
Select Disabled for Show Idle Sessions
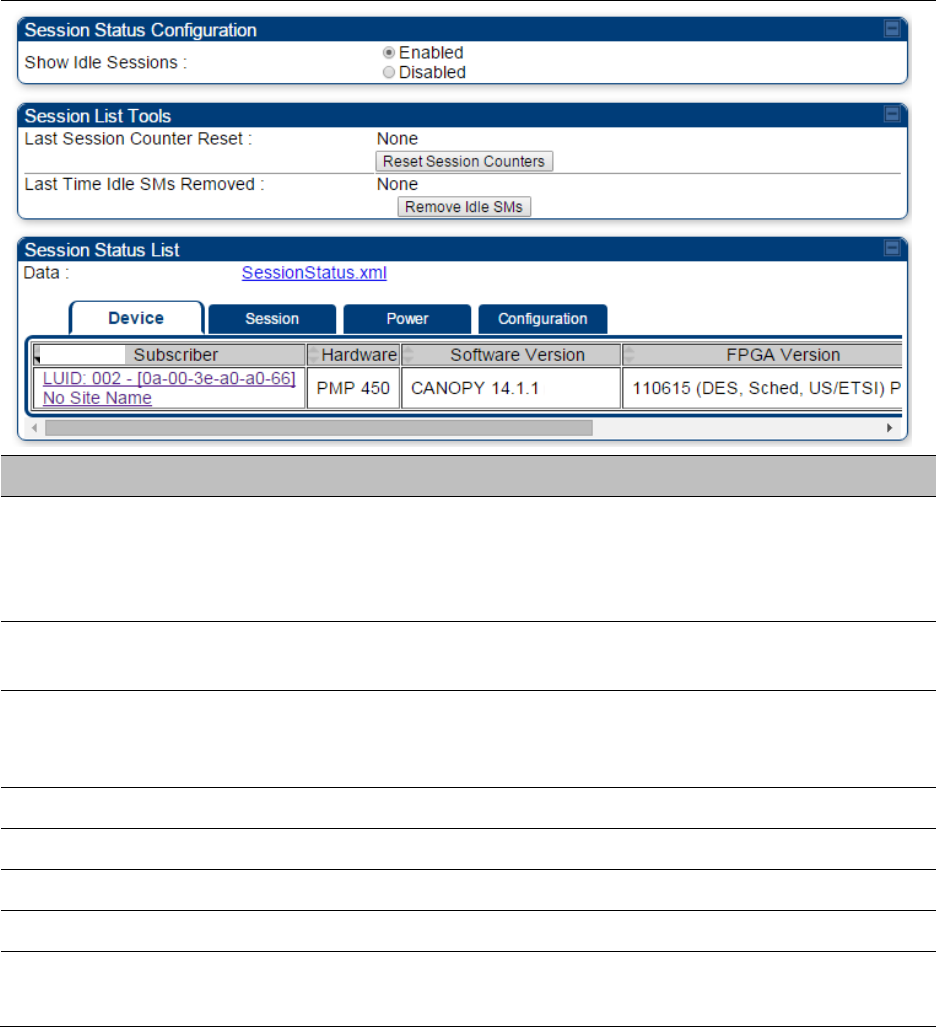(389, 72)
